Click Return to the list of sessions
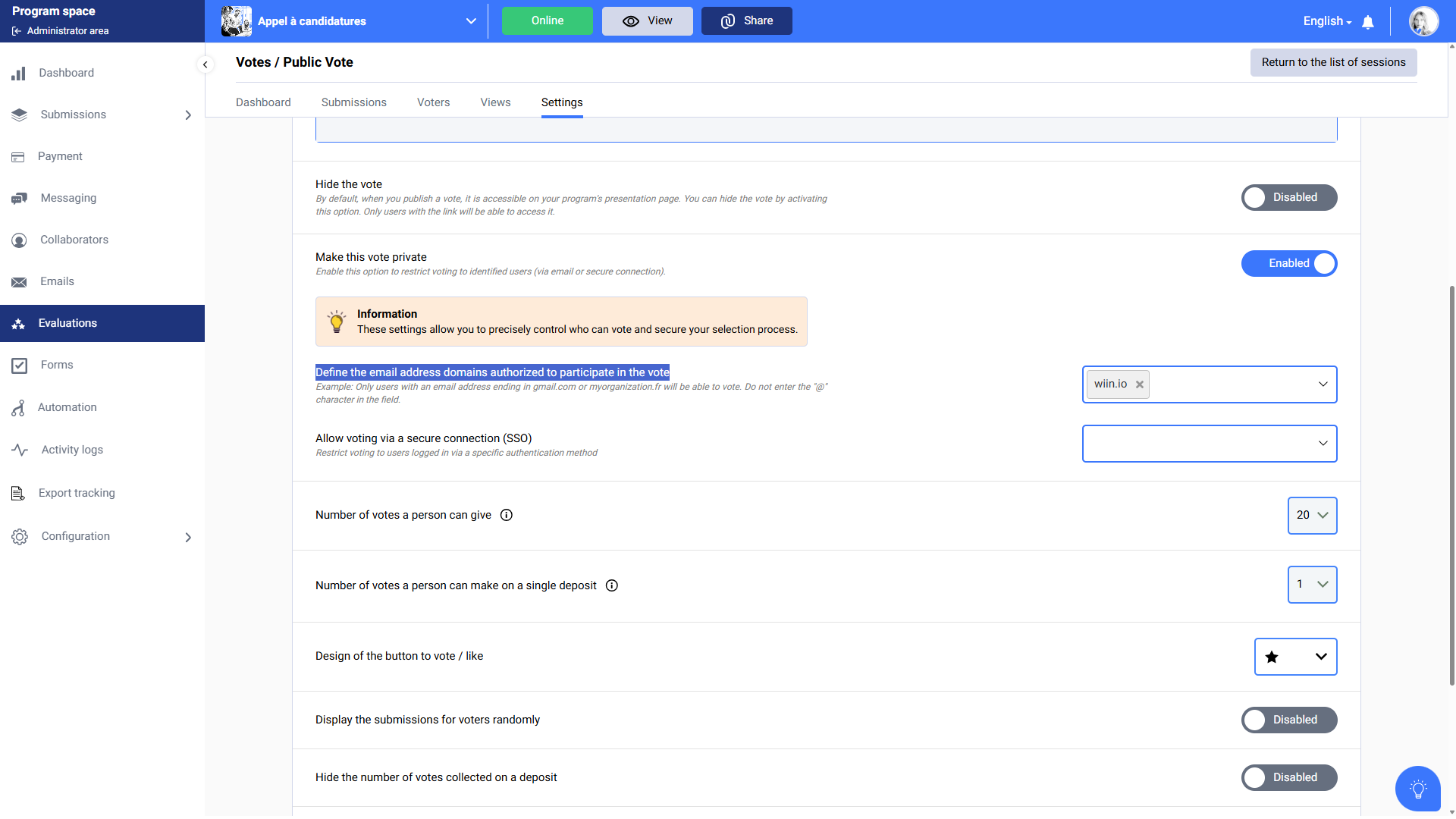Viewport: 1456px width, 819px height. (1333, 62)
